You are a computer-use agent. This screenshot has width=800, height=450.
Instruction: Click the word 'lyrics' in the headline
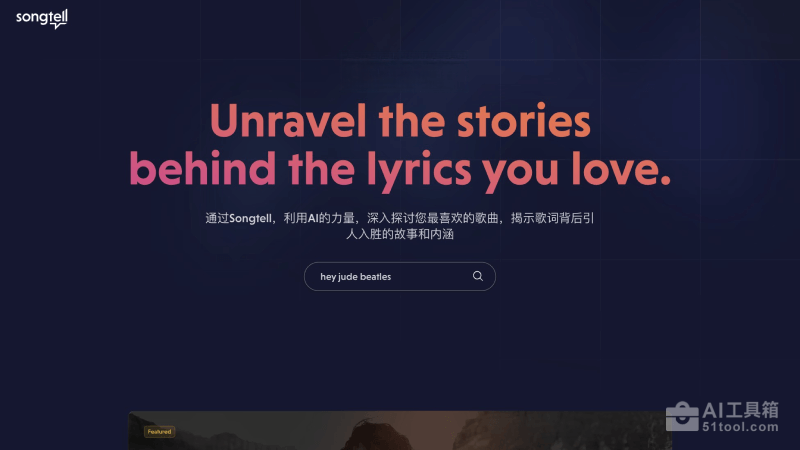pyautogui.click(x=419, y=170)
